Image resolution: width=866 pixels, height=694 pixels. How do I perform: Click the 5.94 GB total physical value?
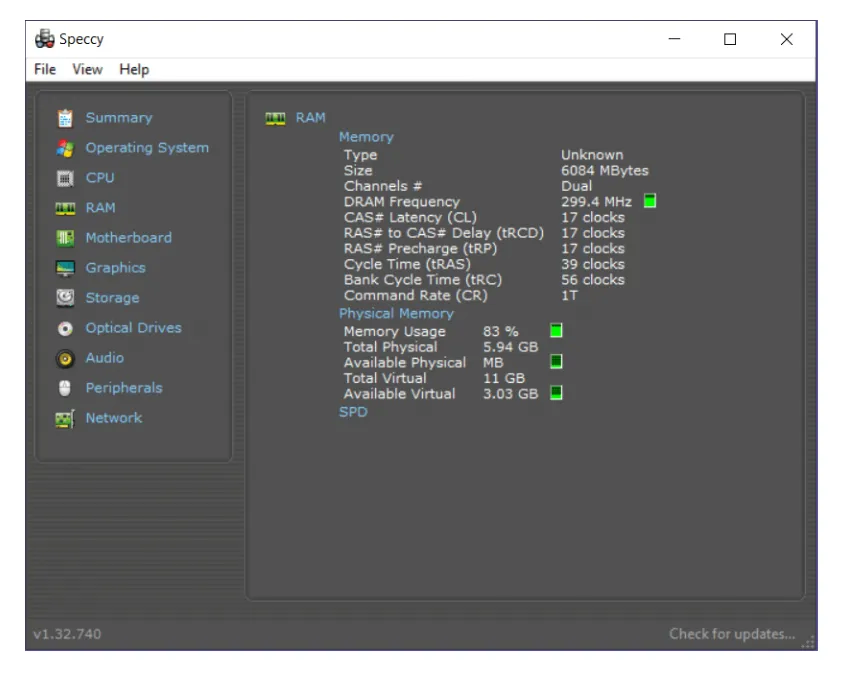point(510,347)
